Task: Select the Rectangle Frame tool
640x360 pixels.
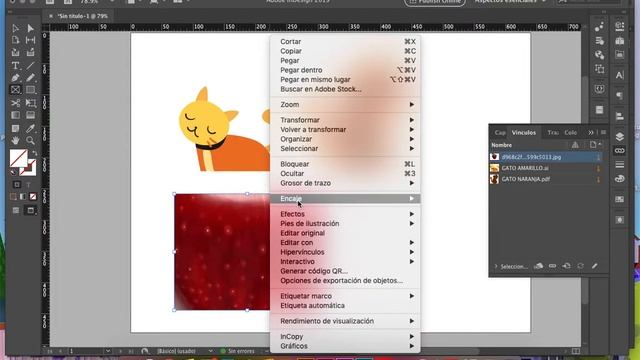Action: (x=15, y=90)
